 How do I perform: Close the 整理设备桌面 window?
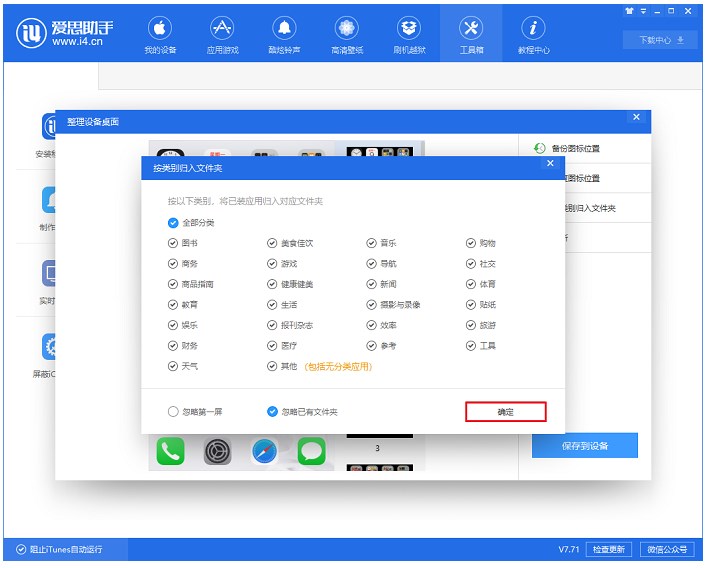(636, 117)
